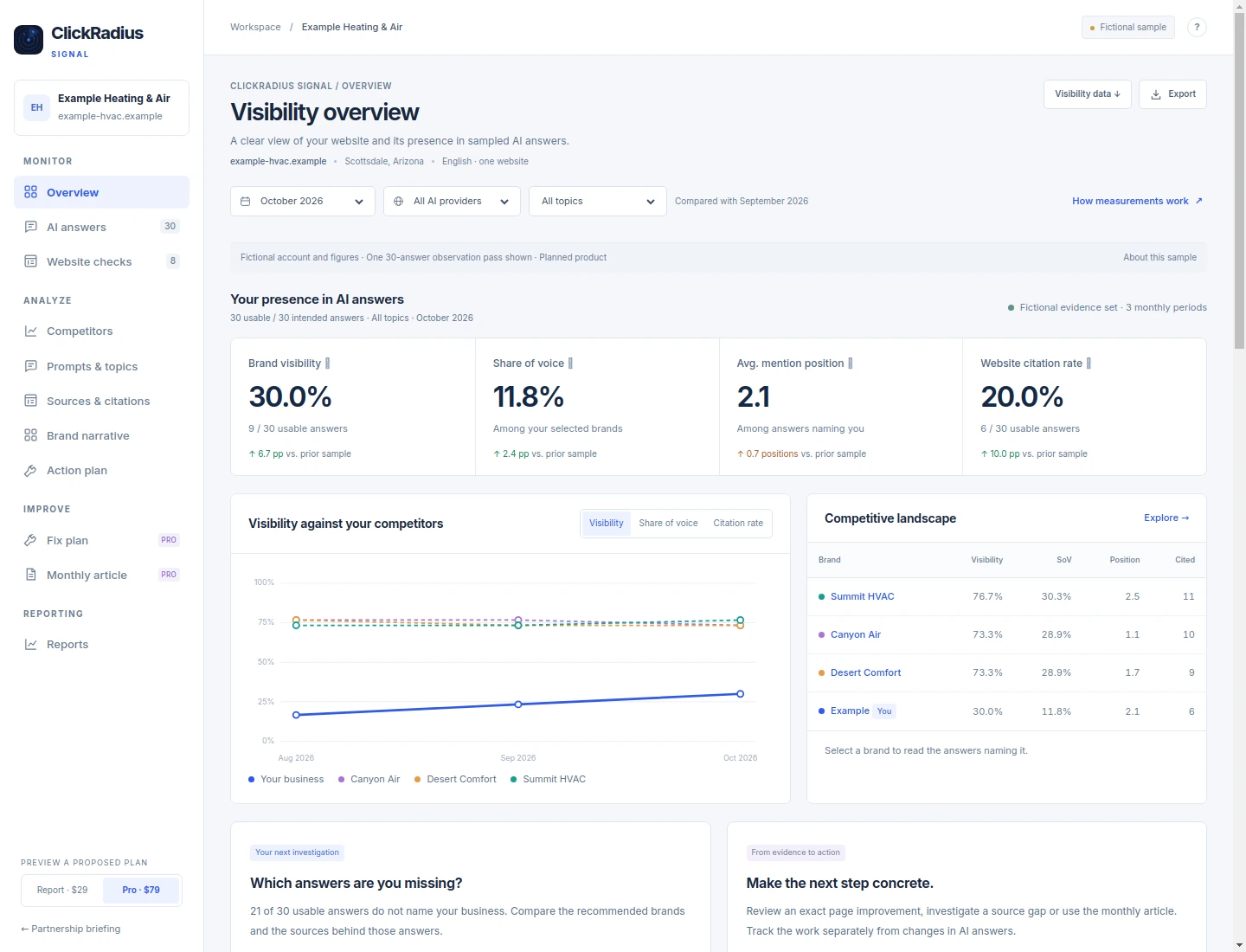The image size is (1246, 952).
Task: Toggle Canyon Air series in chart legend
Action: point(369,779)
